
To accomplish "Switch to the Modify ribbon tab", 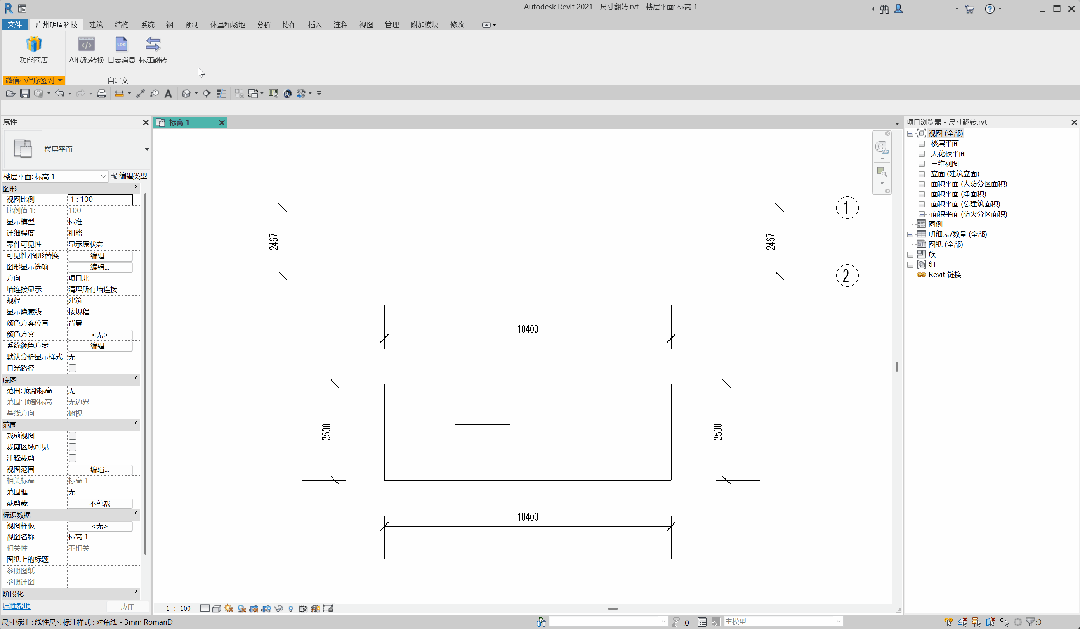I will pos(457,25).
